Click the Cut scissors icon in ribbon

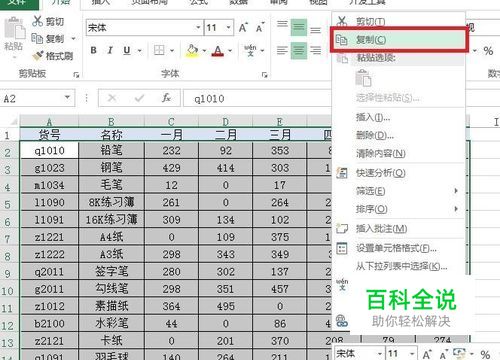[x=37, y=21]
